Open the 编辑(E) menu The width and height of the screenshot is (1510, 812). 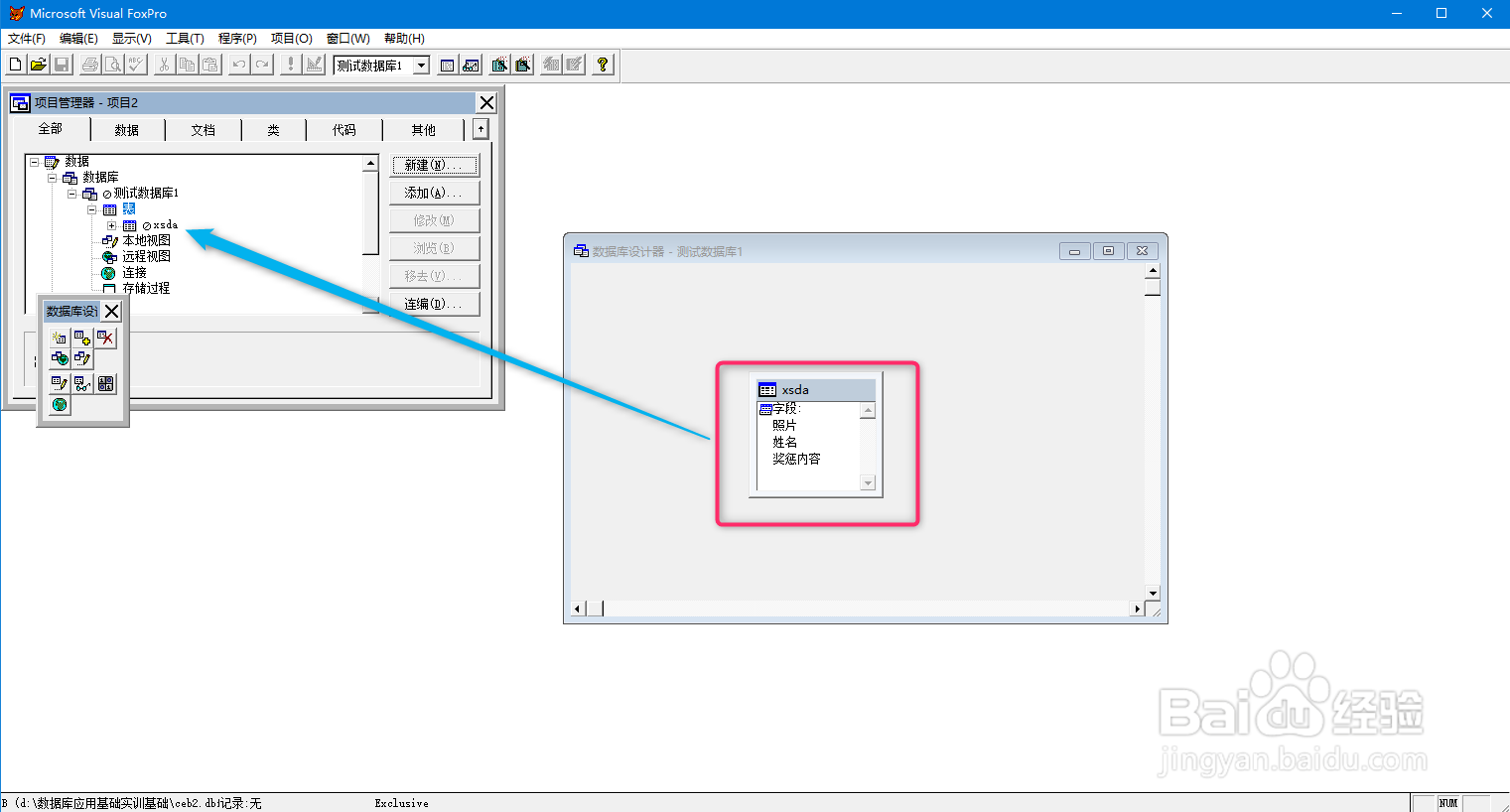[x=78, y=39]
